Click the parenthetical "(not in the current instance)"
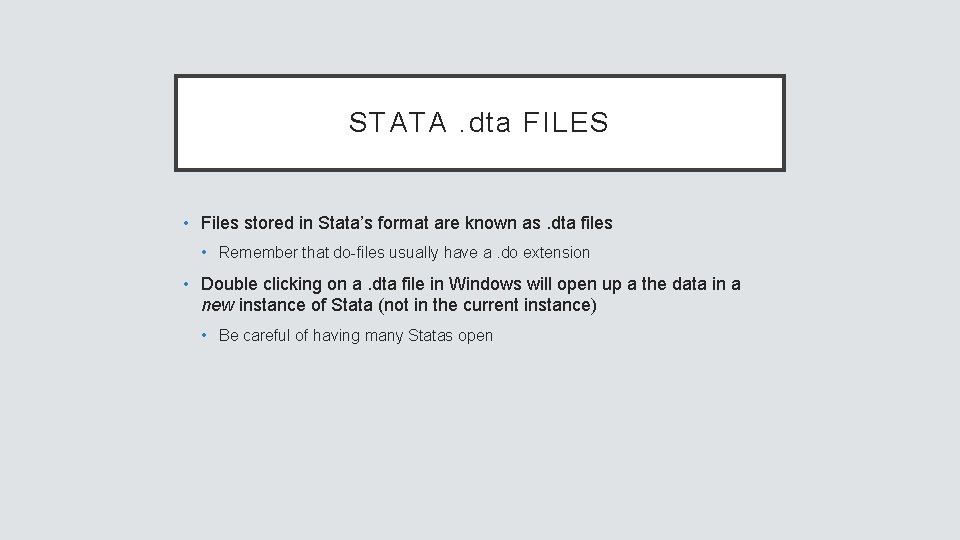The width and height of the screenshot is (960, 540). 487,305
